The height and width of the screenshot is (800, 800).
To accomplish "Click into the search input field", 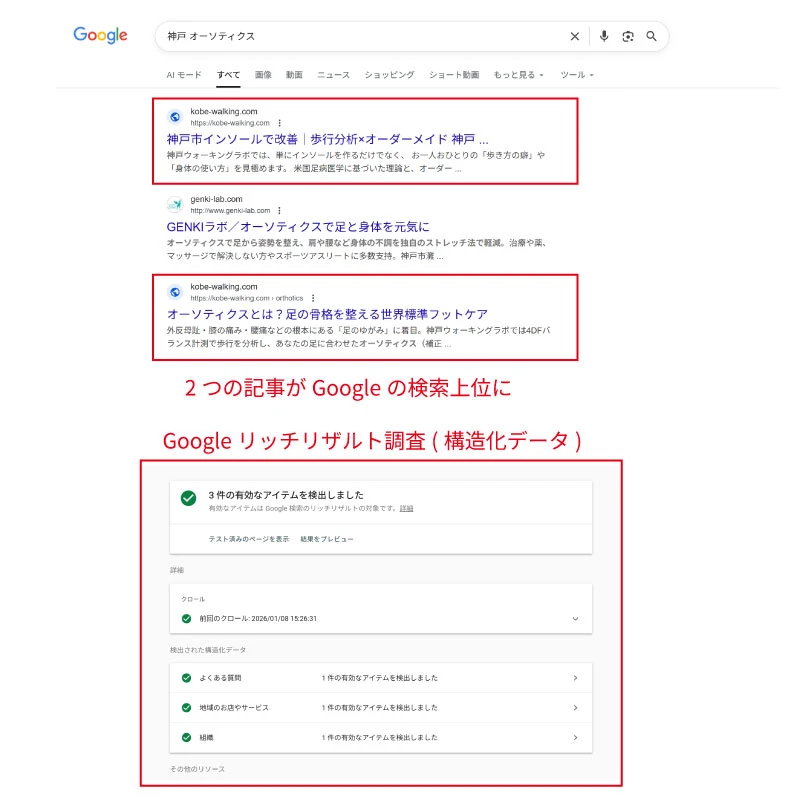I will tap(360, 36).
